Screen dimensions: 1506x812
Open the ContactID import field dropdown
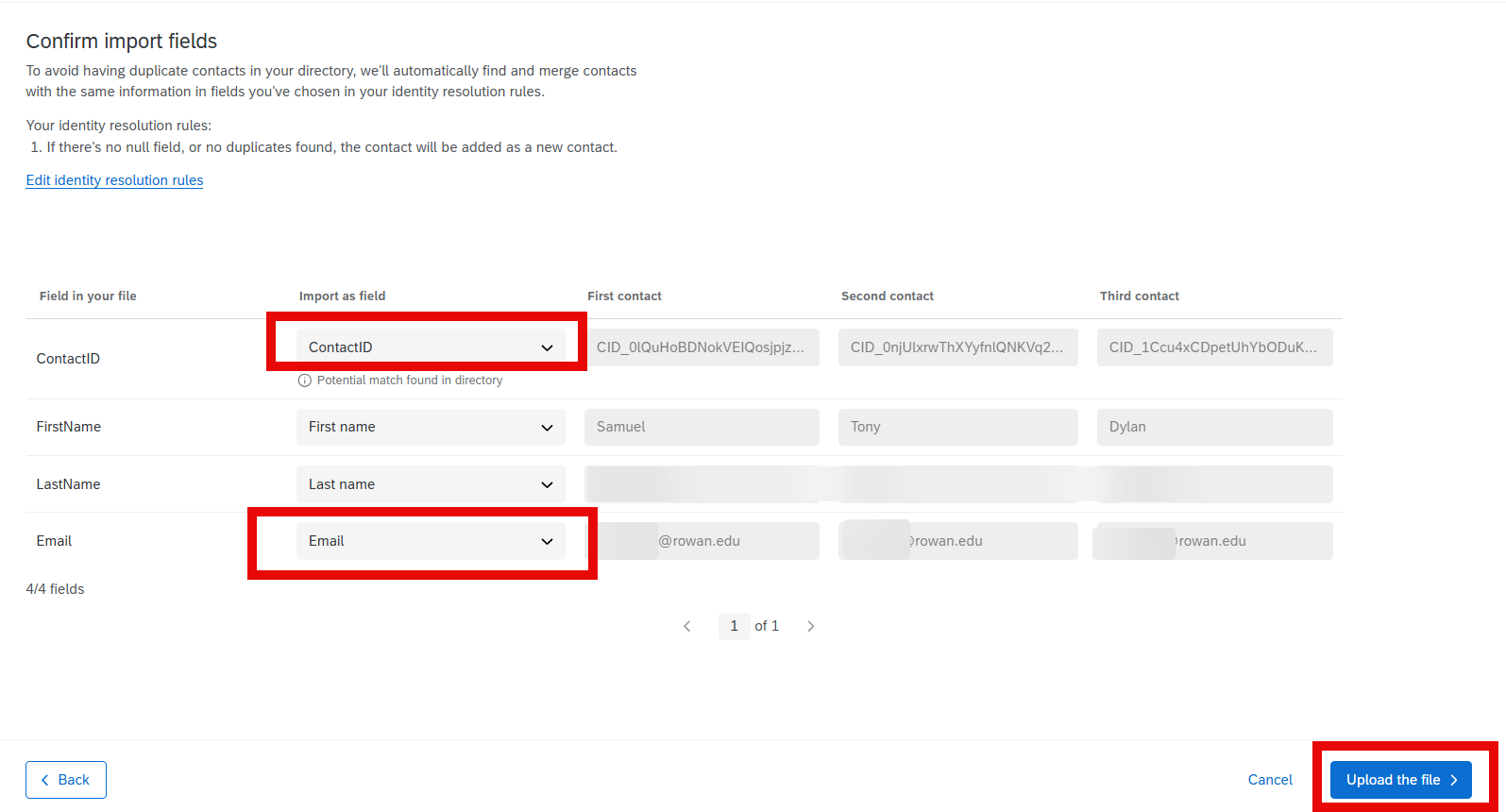[x=430, y=347]
